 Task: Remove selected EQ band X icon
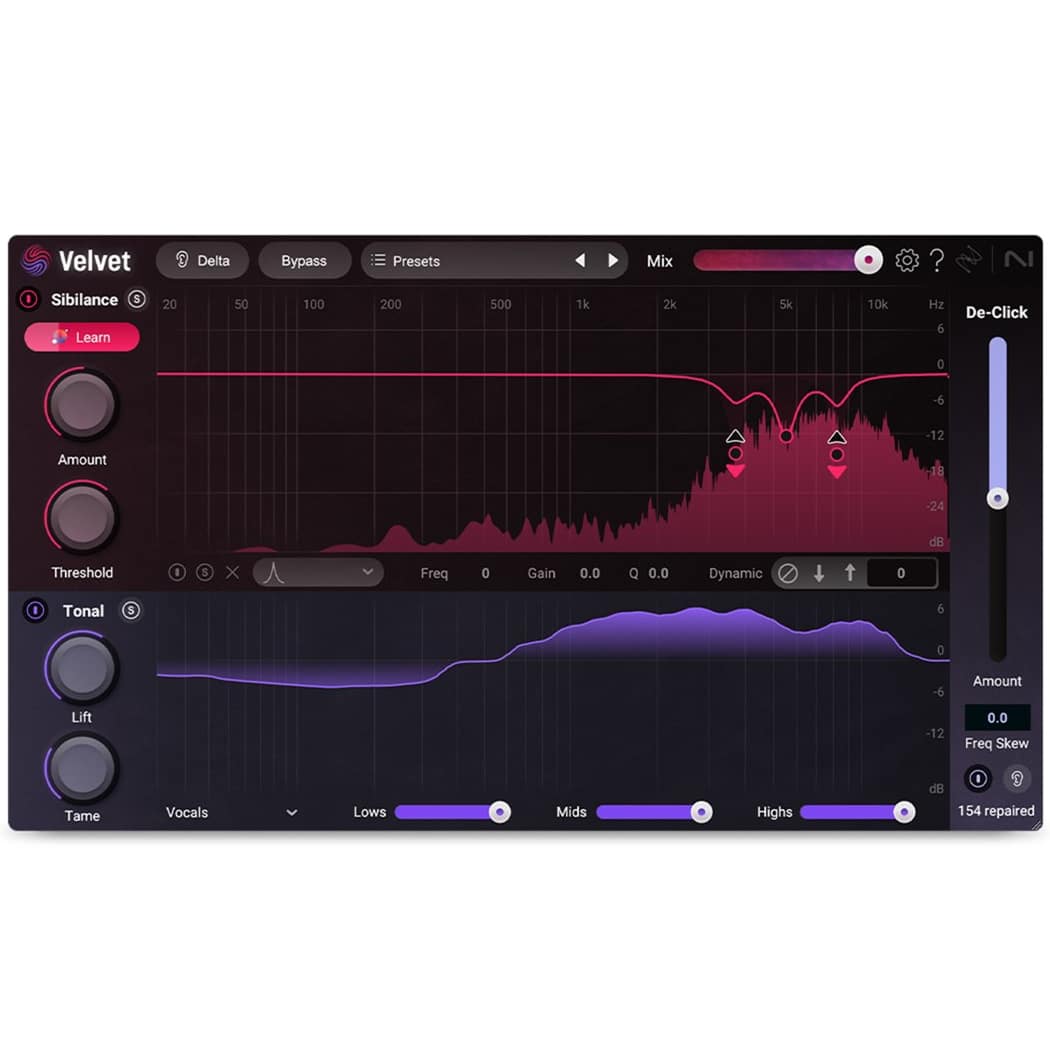(x=232, y=573)
